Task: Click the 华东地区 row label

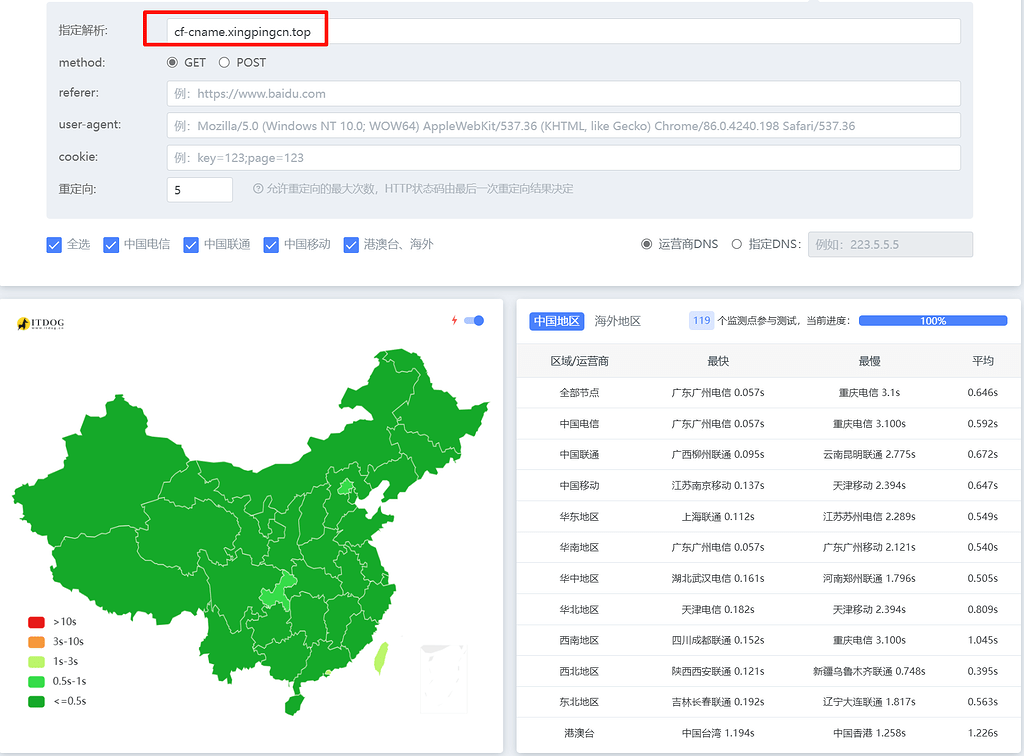Action: click(x=579, y=516)
